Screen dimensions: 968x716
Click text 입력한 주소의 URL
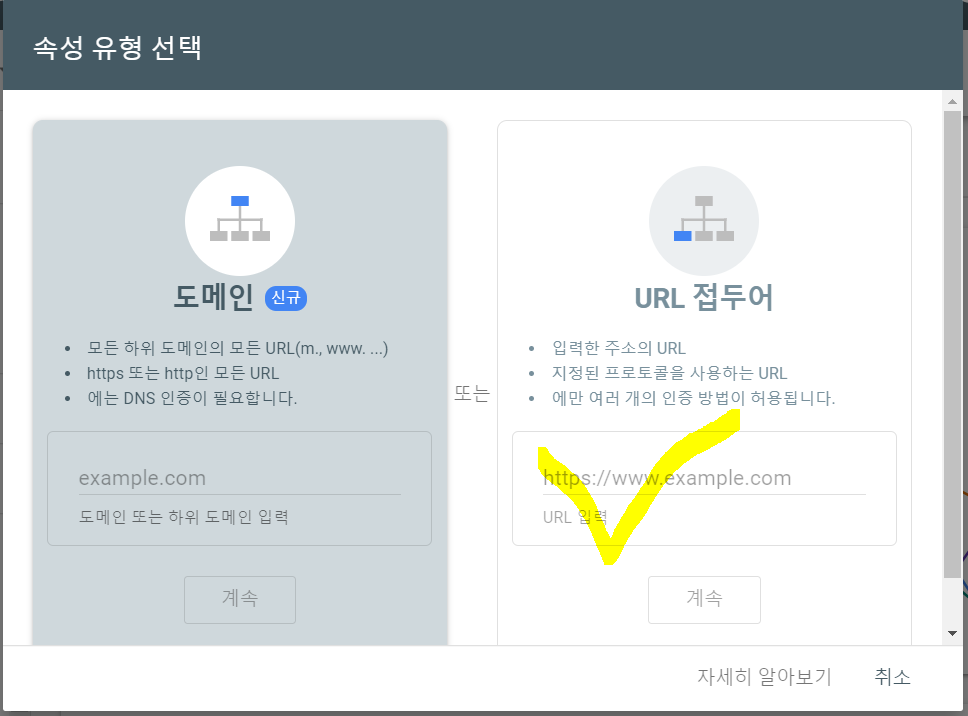point(619,348)
